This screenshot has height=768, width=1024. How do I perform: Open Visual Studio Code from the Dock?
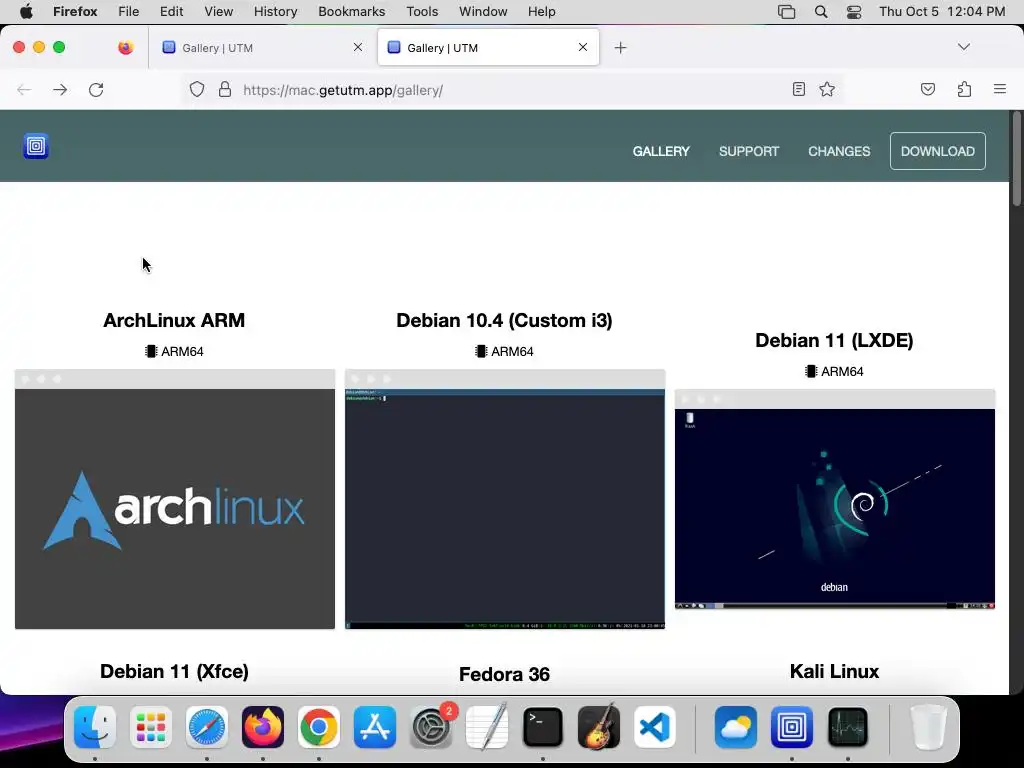tap(655, 727)
